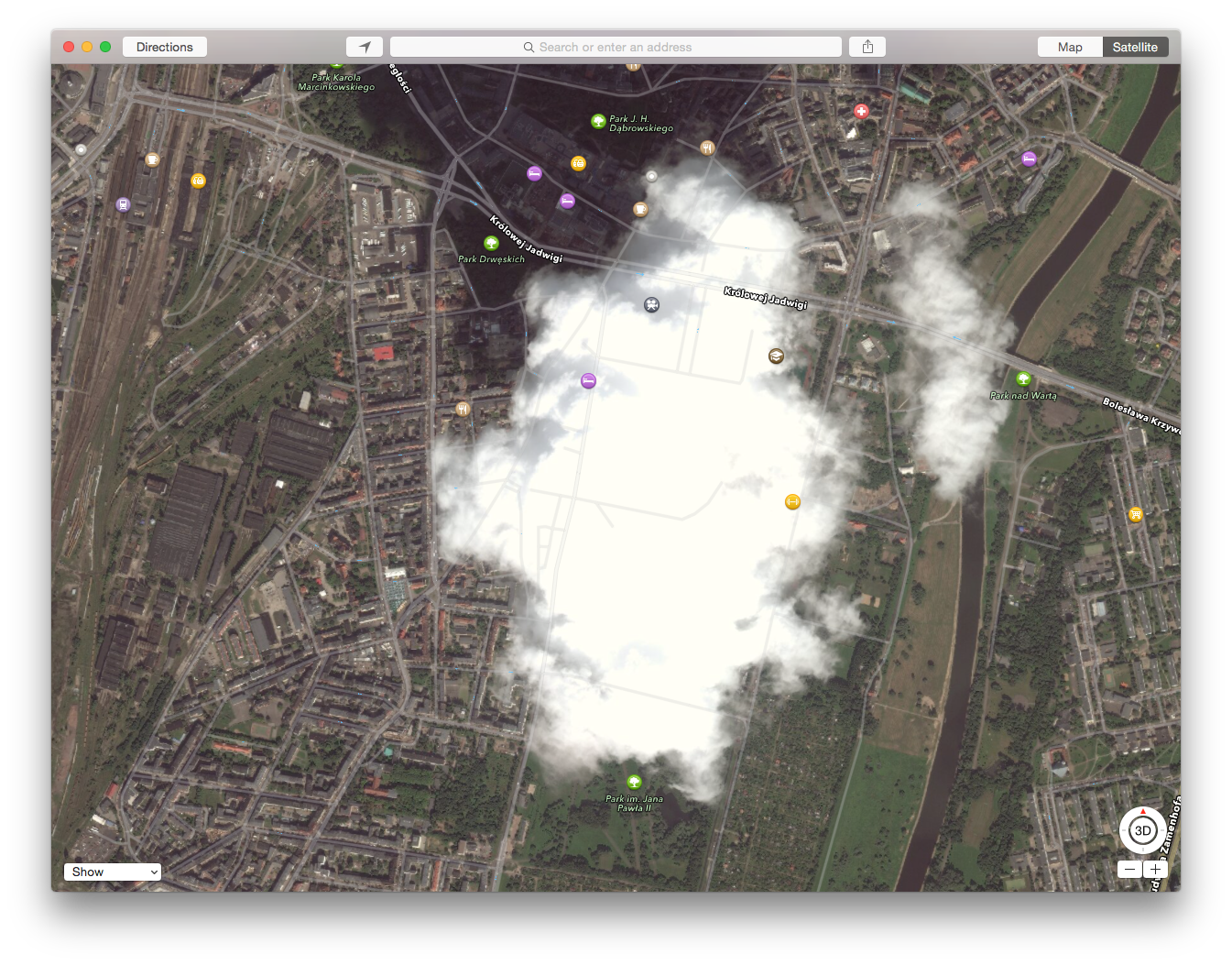Click the Directions button
The image size is (1232, 965).
pos(165,47)
